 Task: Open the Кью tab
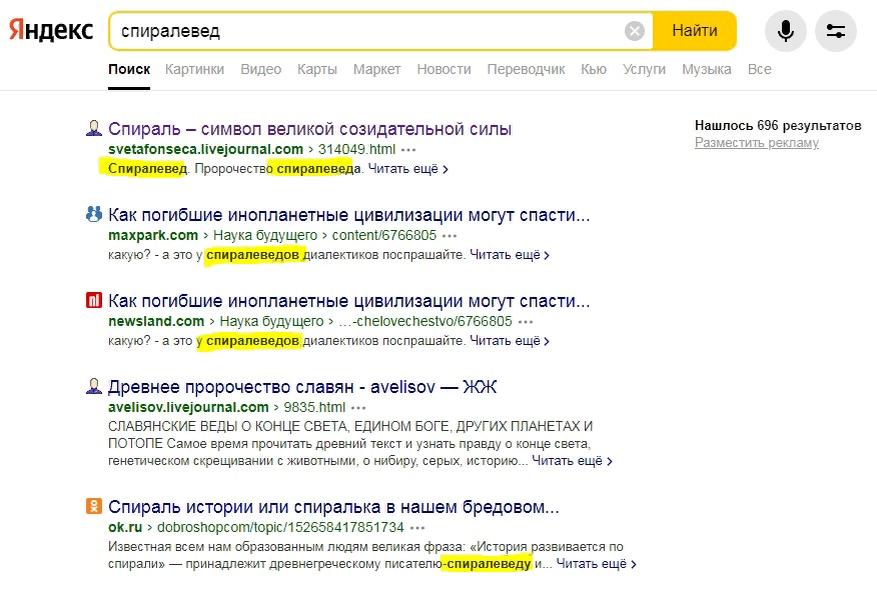pyautogui.click(x=593, y=69)
